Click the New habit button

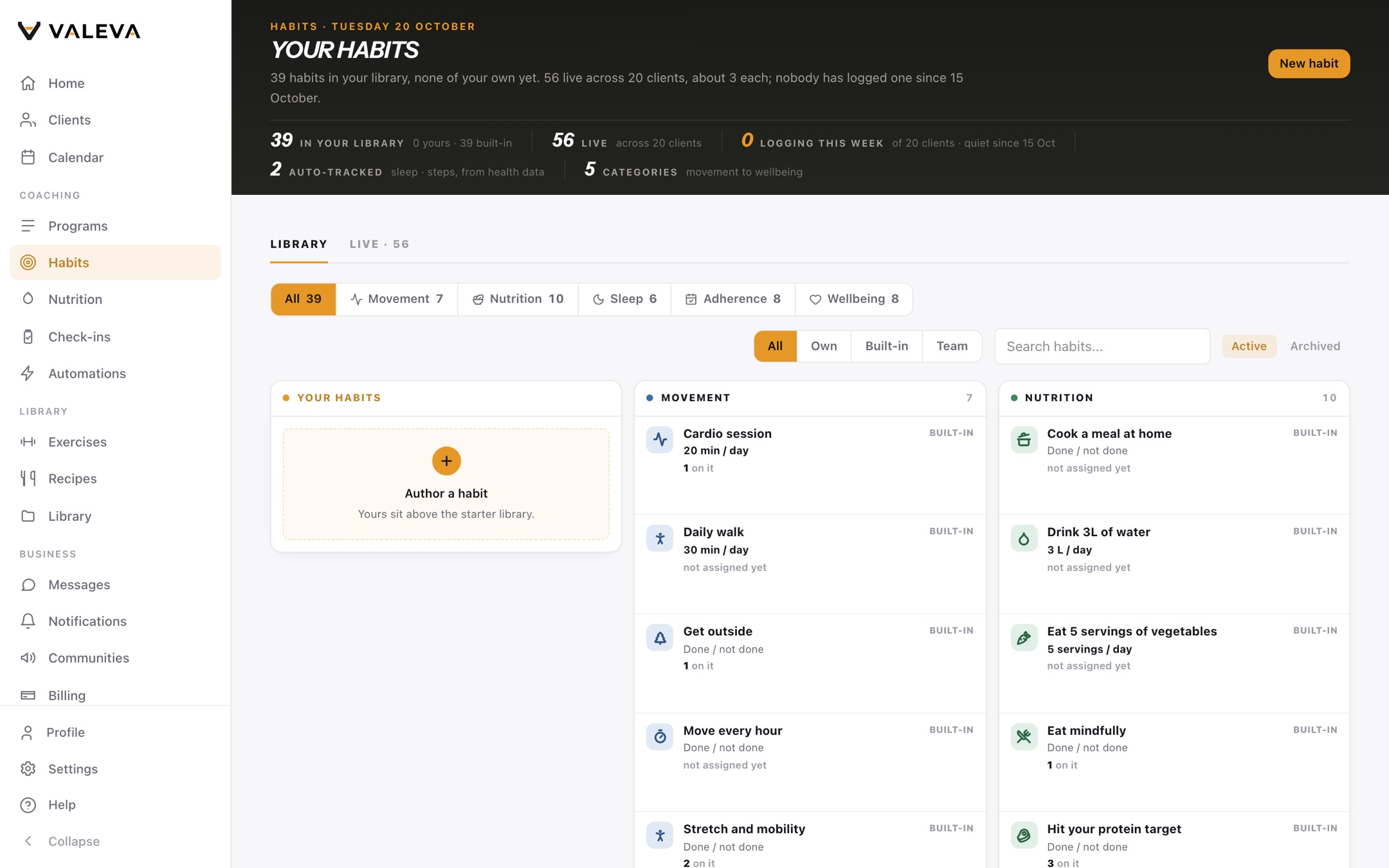[1309, 64]
